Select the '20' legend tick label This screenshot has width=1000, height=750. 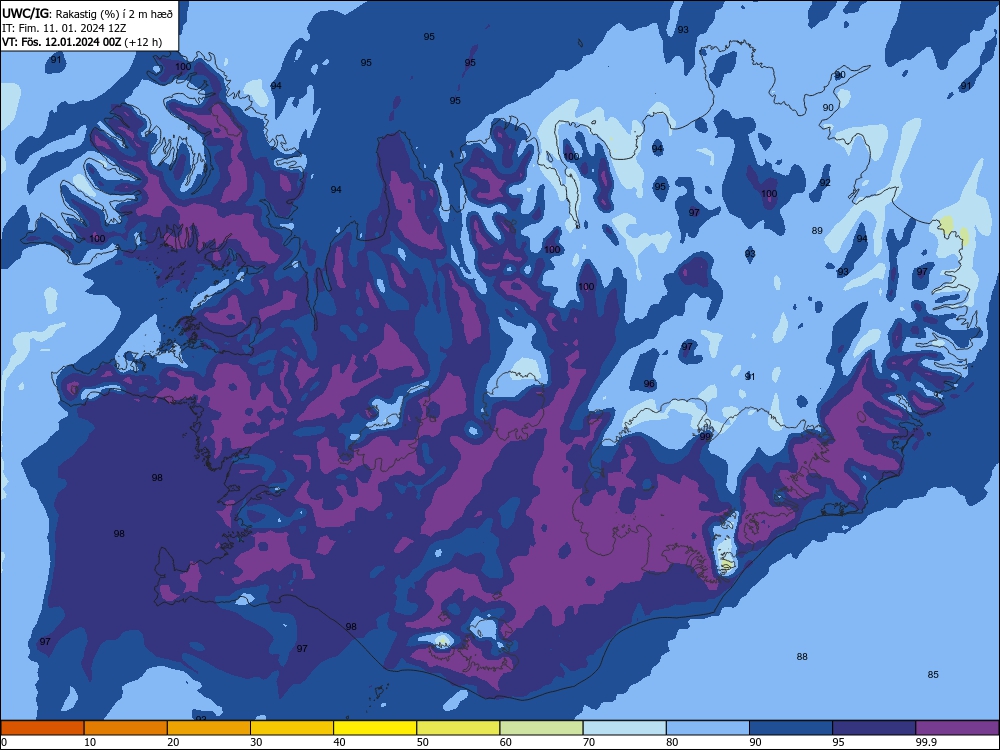(x=173, y=742)
